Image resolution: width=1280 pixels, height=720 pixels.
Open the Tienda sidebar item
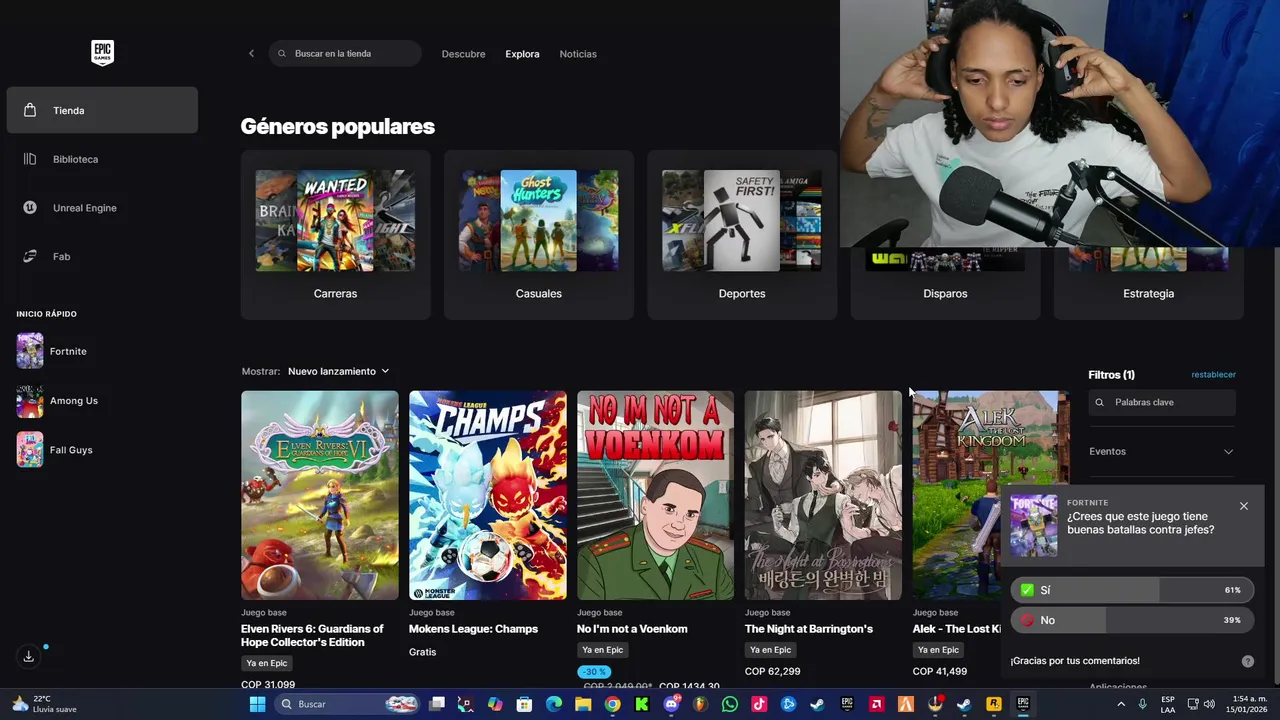(x=102, y=110)
